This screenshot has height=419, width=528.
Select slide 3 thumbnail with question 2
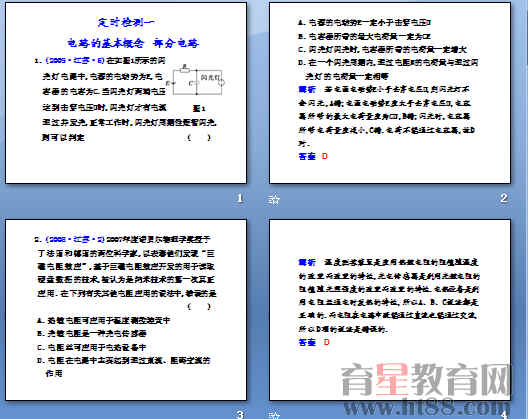(126, 310)
